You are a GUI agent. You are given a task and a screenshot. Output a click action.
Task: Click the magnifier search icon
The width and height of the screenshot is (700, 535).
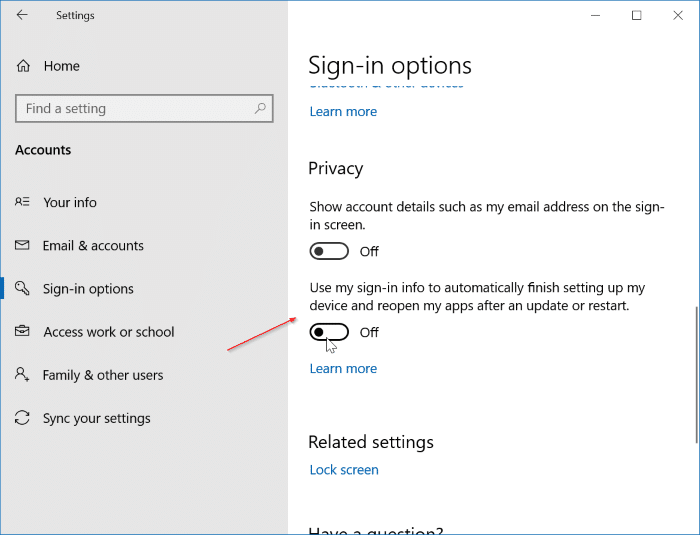260,108
